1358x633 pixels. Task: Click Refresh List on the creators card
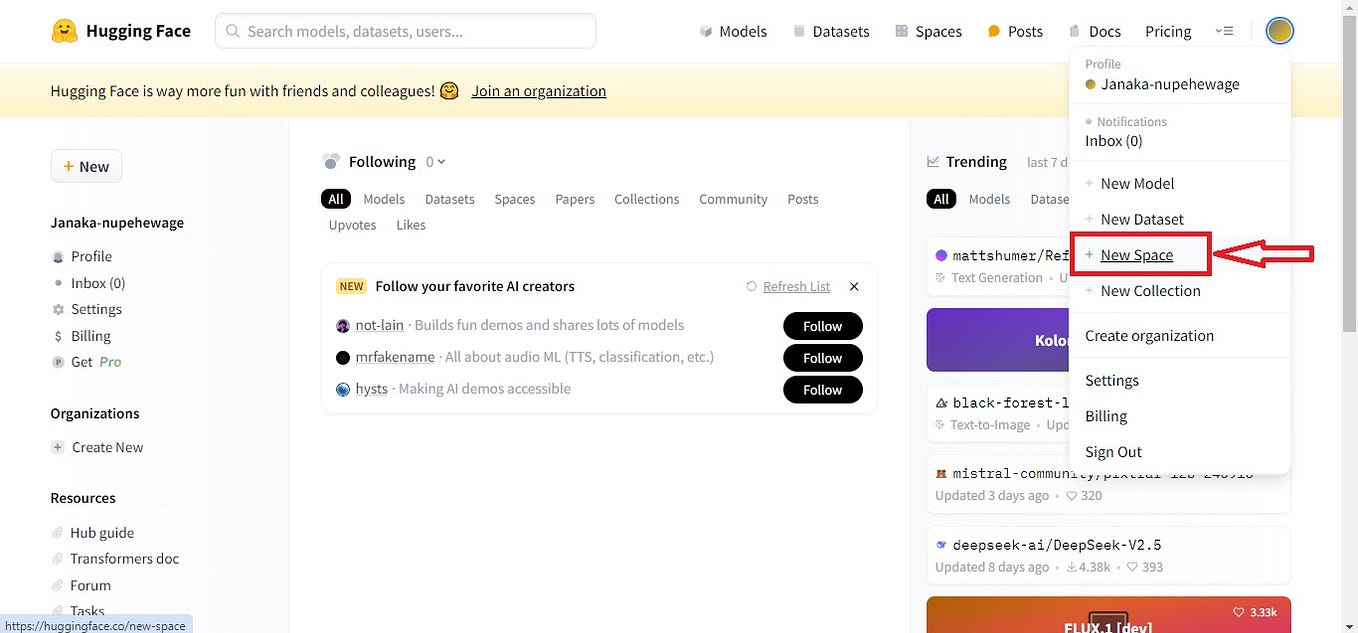pyautogui.click(x=795, y=286)
